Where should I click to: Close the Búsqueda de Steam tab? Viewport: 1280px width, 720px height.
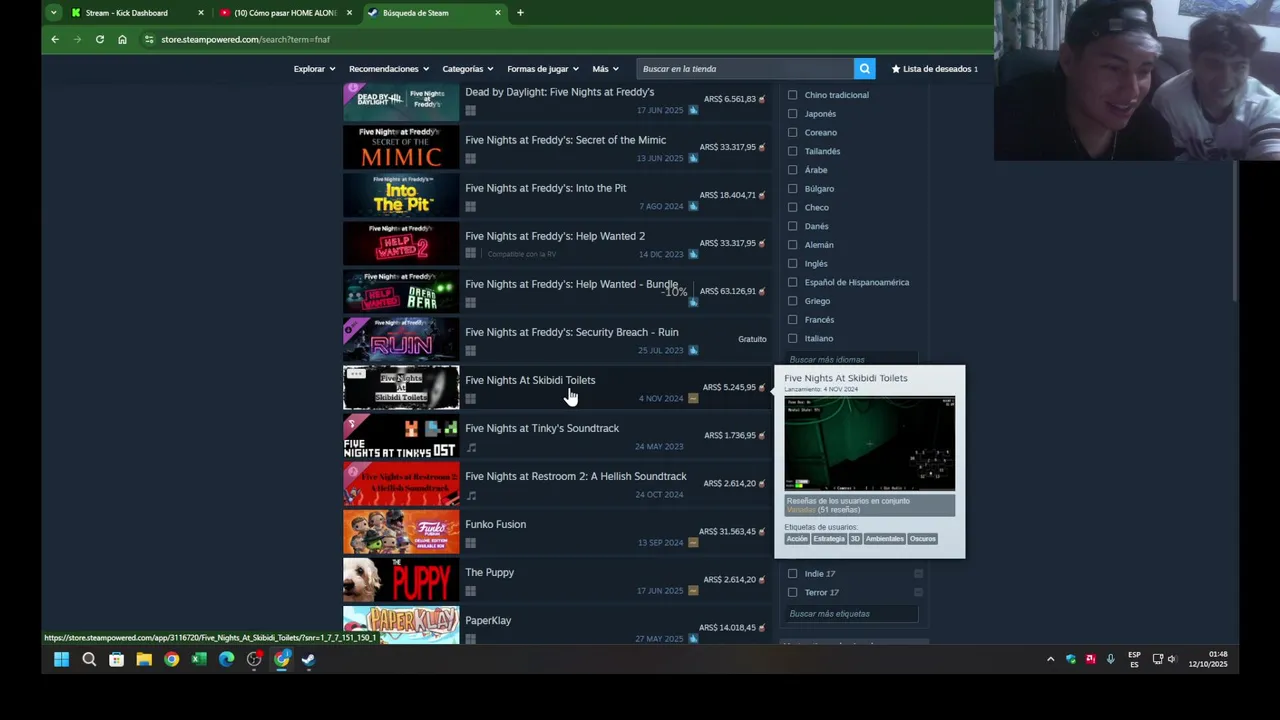[x=498, y=13]
